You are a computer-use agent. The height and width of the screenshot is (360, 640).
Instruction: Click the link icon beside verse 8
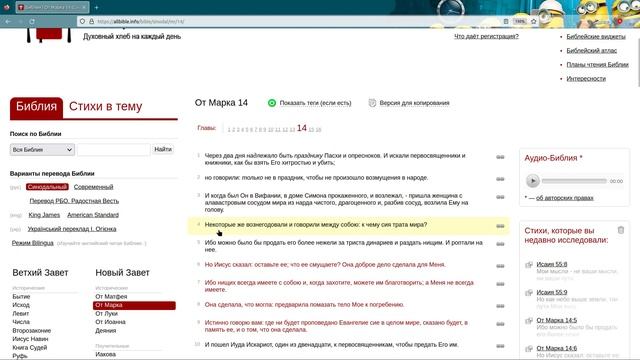(500, 306)
